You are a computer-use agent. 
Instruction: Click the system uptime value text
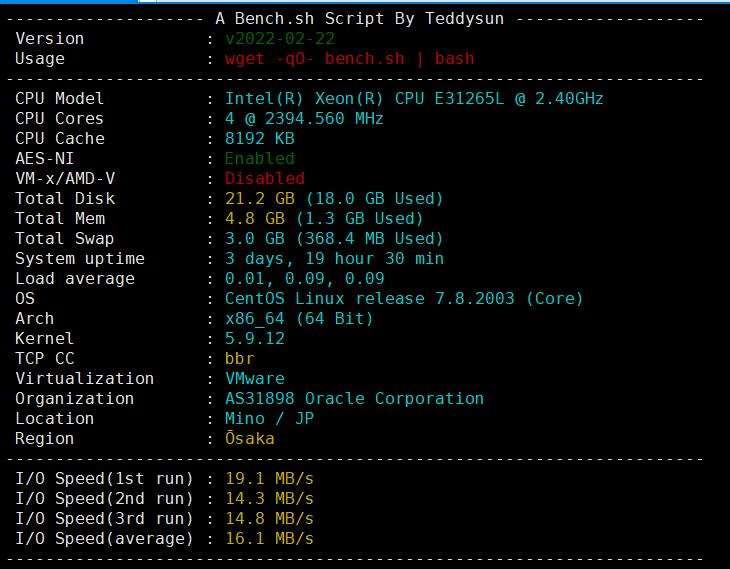point(334,258)
